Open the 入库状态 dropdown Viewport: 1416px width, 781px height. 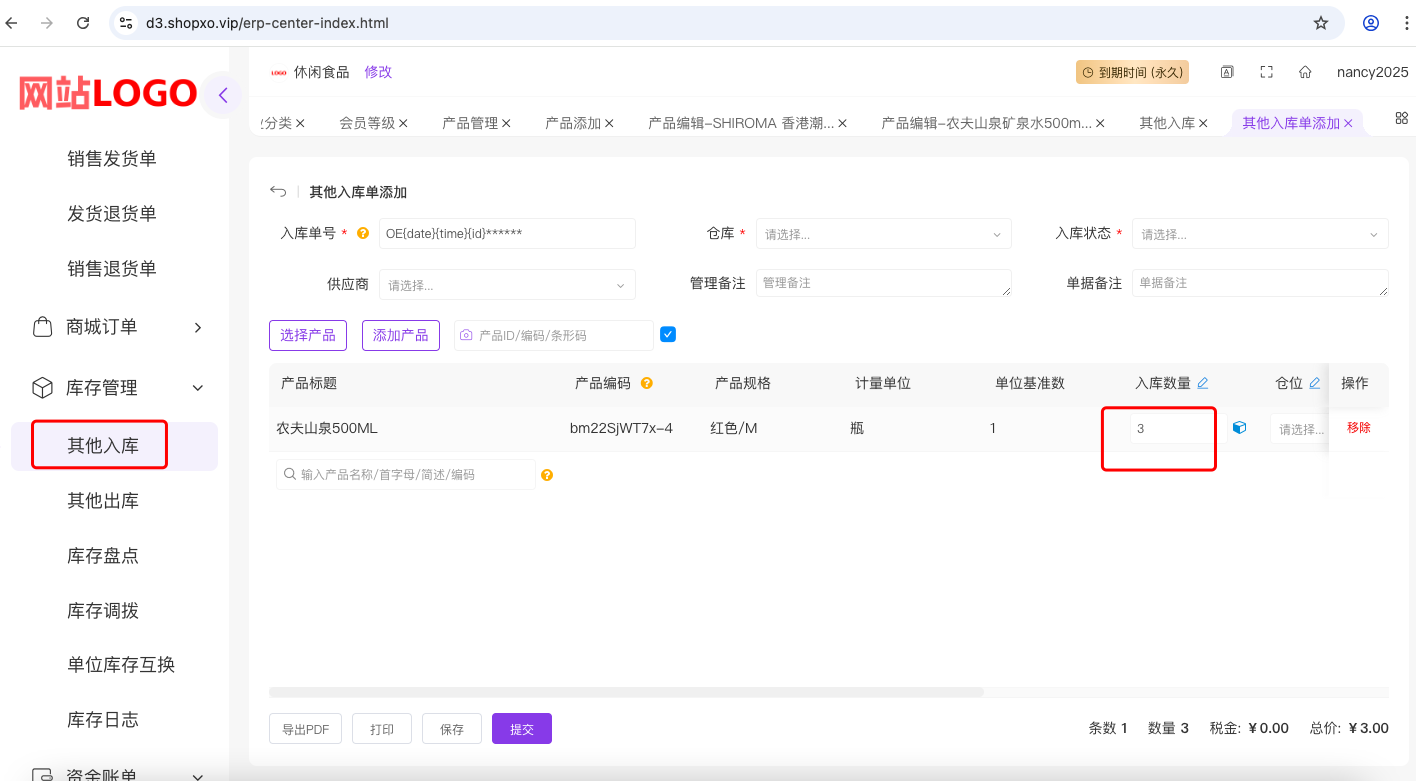1260,234
